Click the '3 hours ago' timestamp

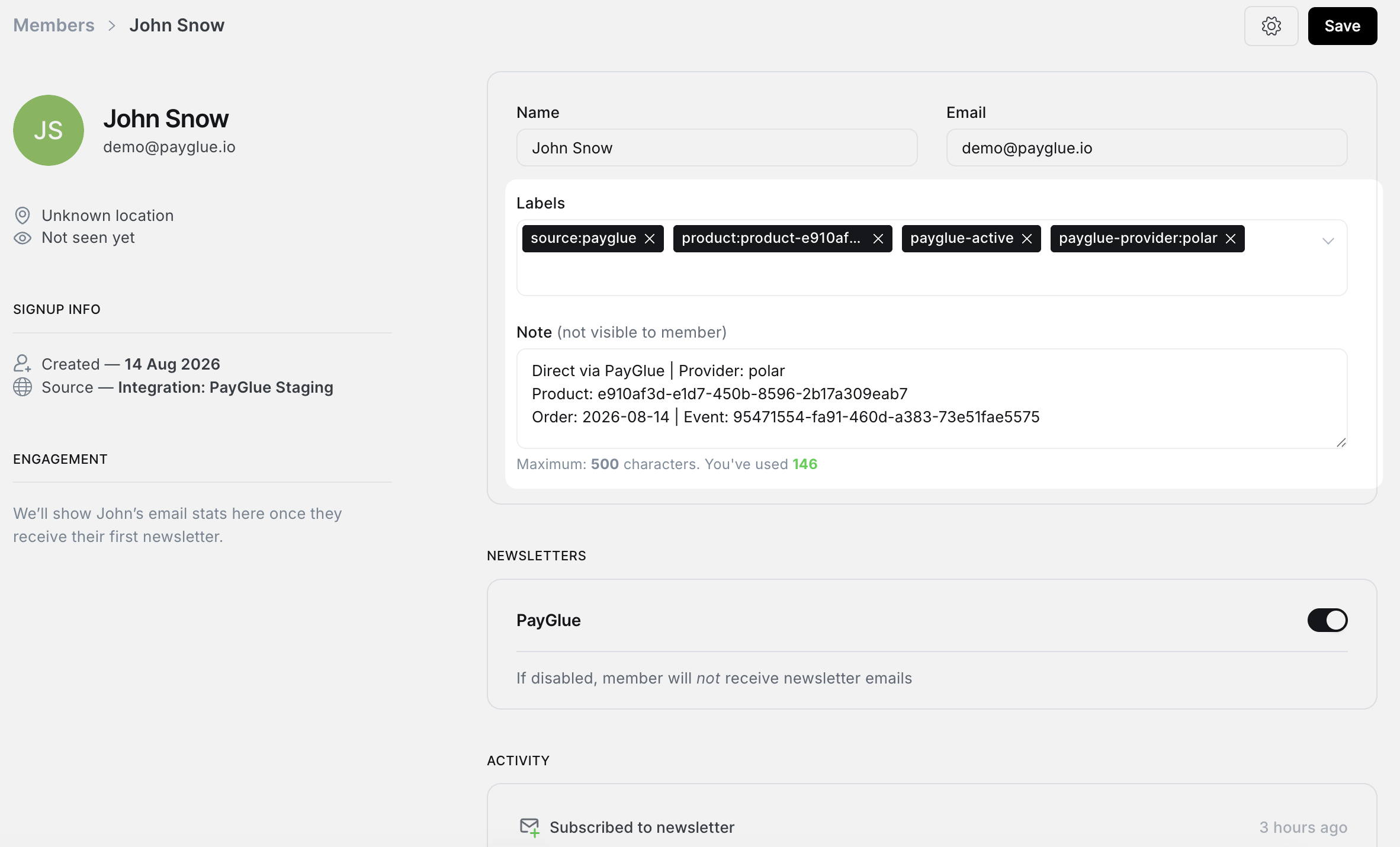tap(1303, 827)
